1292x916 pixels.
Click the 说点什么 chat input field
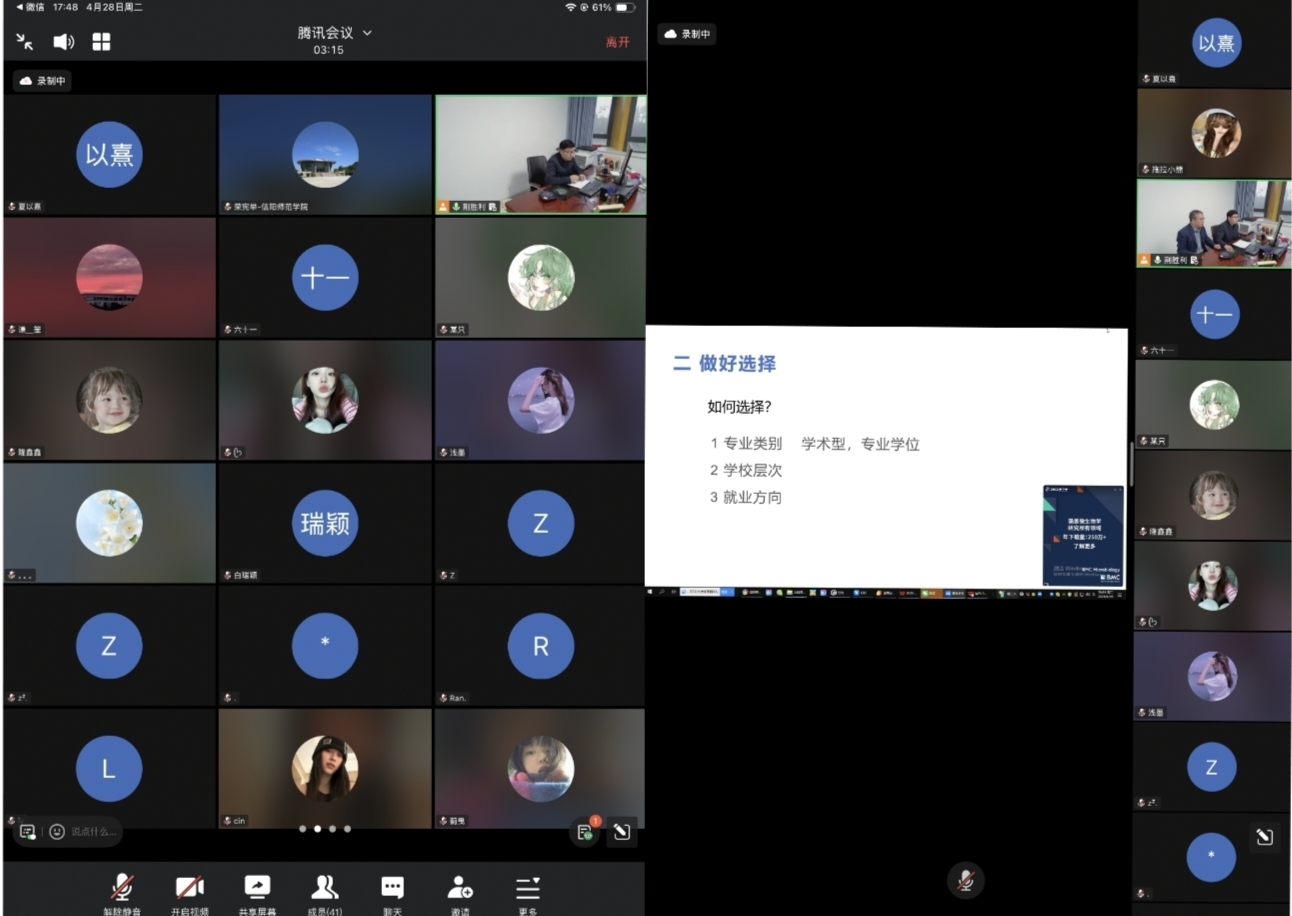tap(94, 831)
